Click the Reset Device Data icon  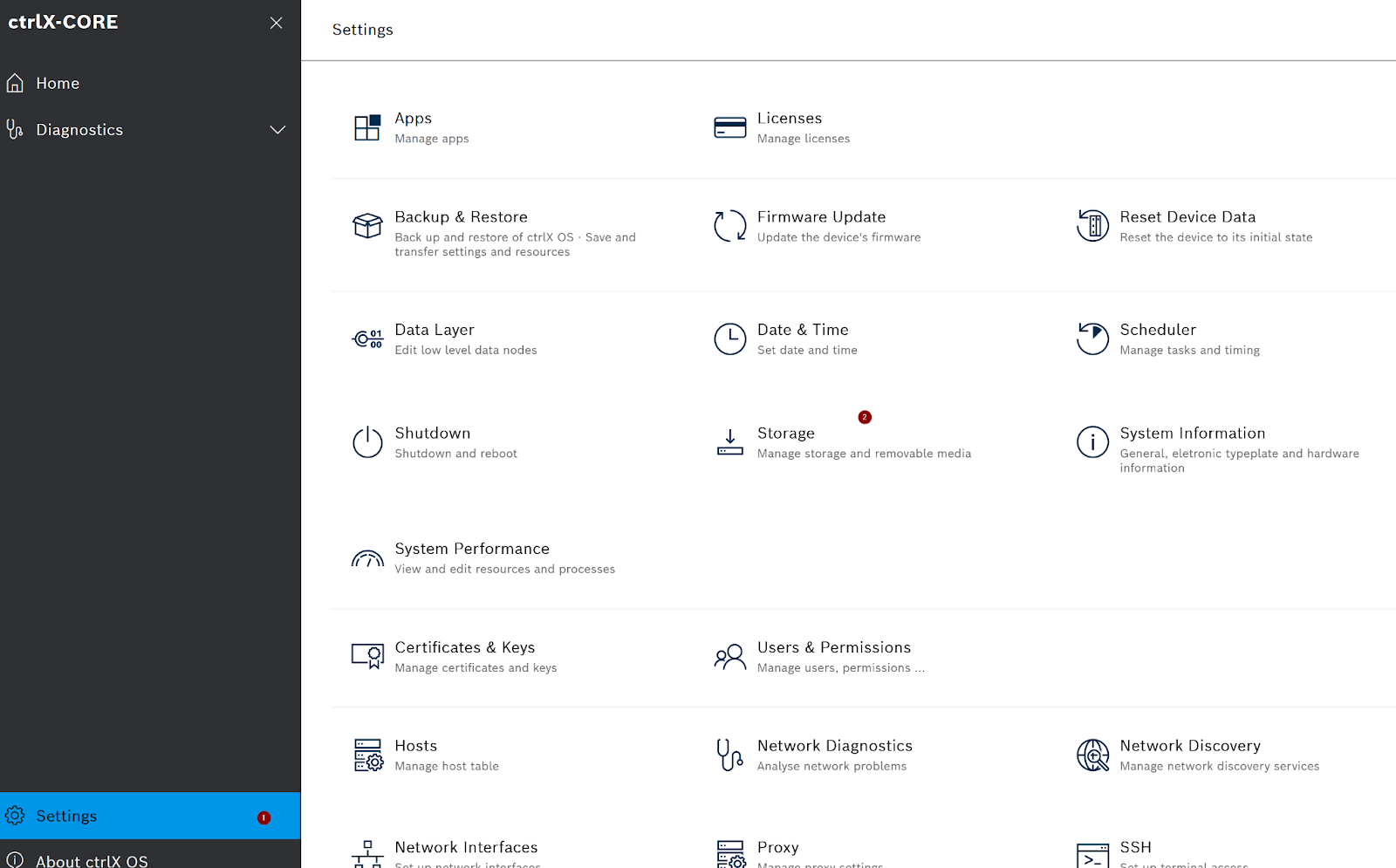(1092, 226)
